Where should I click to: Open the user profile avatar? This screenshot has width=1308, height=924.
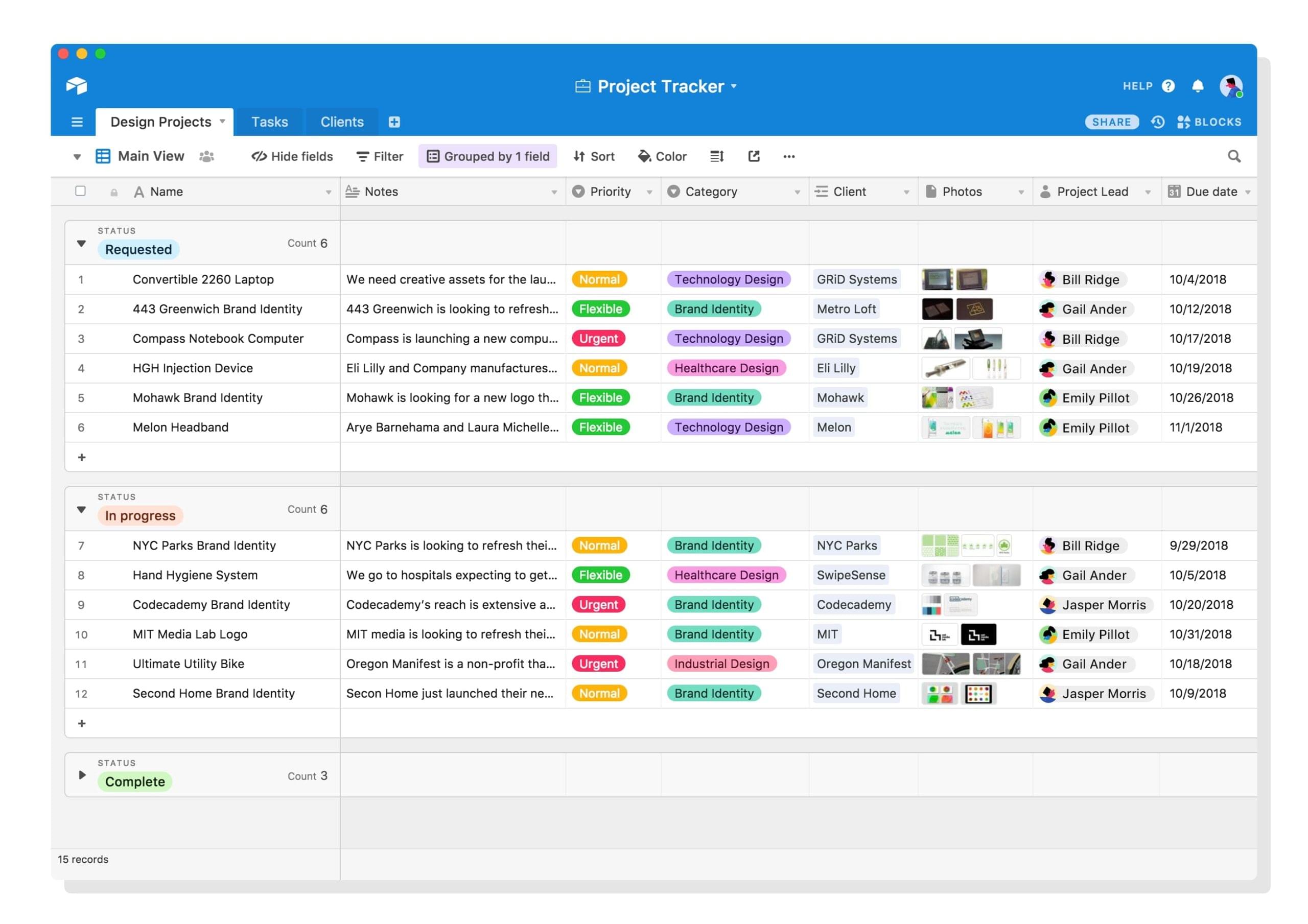(x=1230, y=86)
